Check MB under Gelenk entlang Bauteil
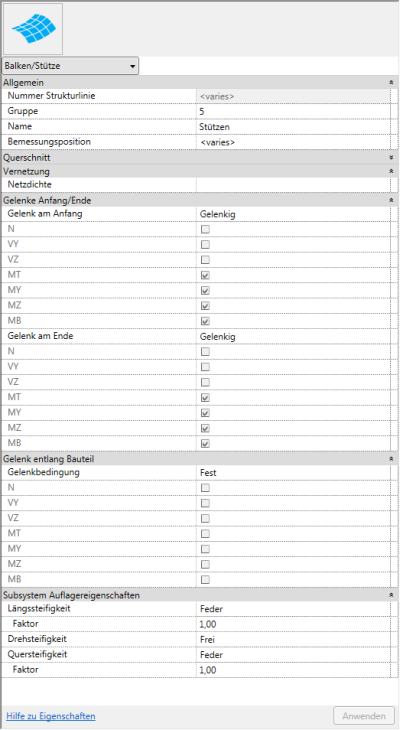This screenshot has width=400, height=730. 205,580
